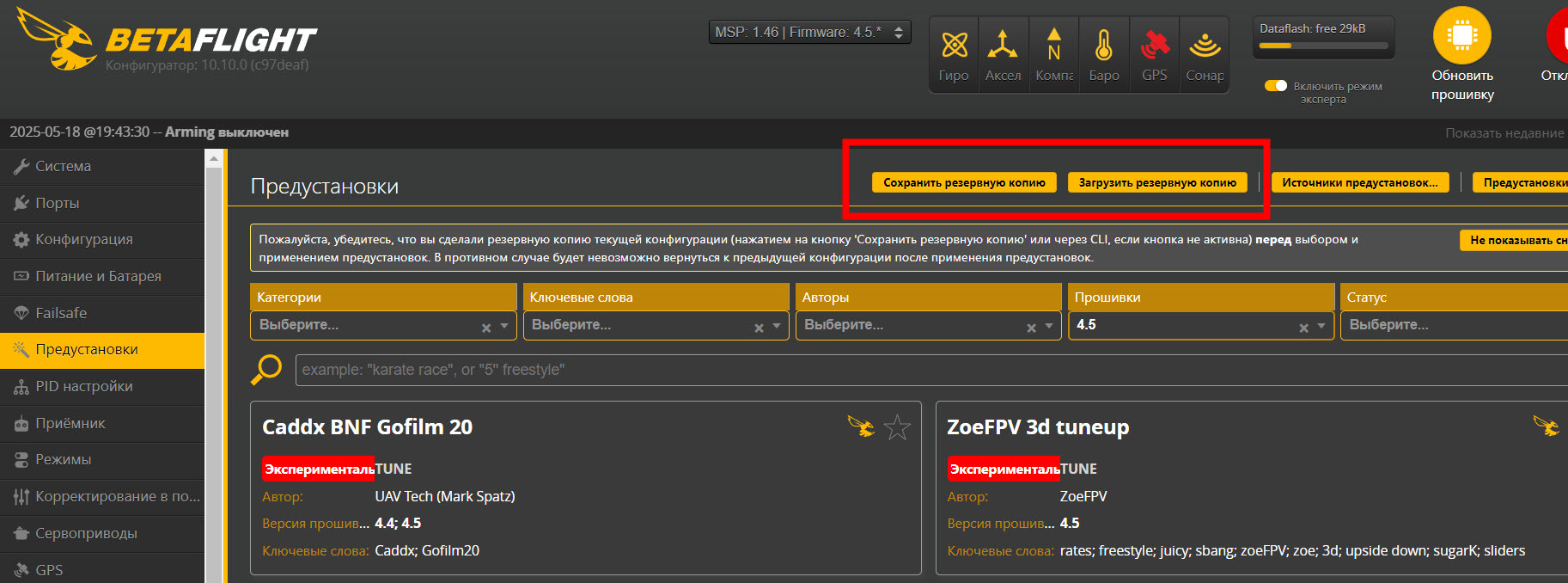Open the Статус filter dropdown

(x=1454, y=325)
